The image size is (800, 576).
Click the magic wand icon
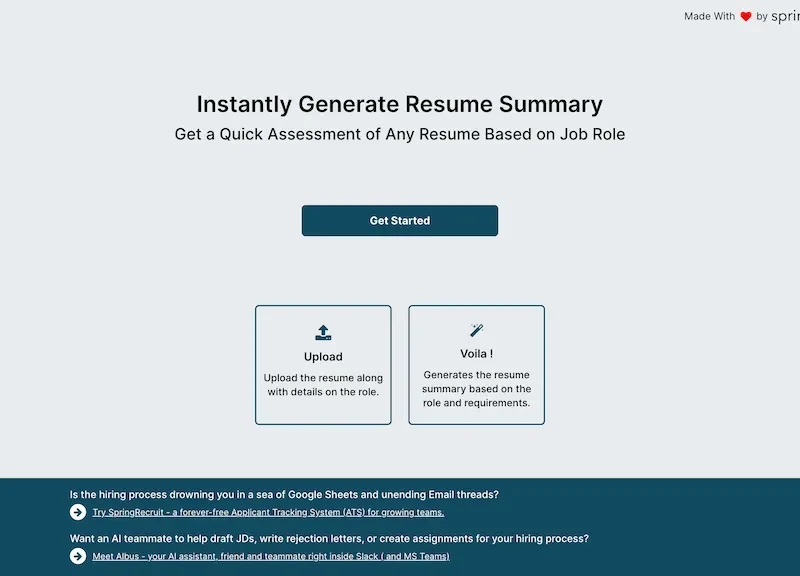[x=476, y=330]
